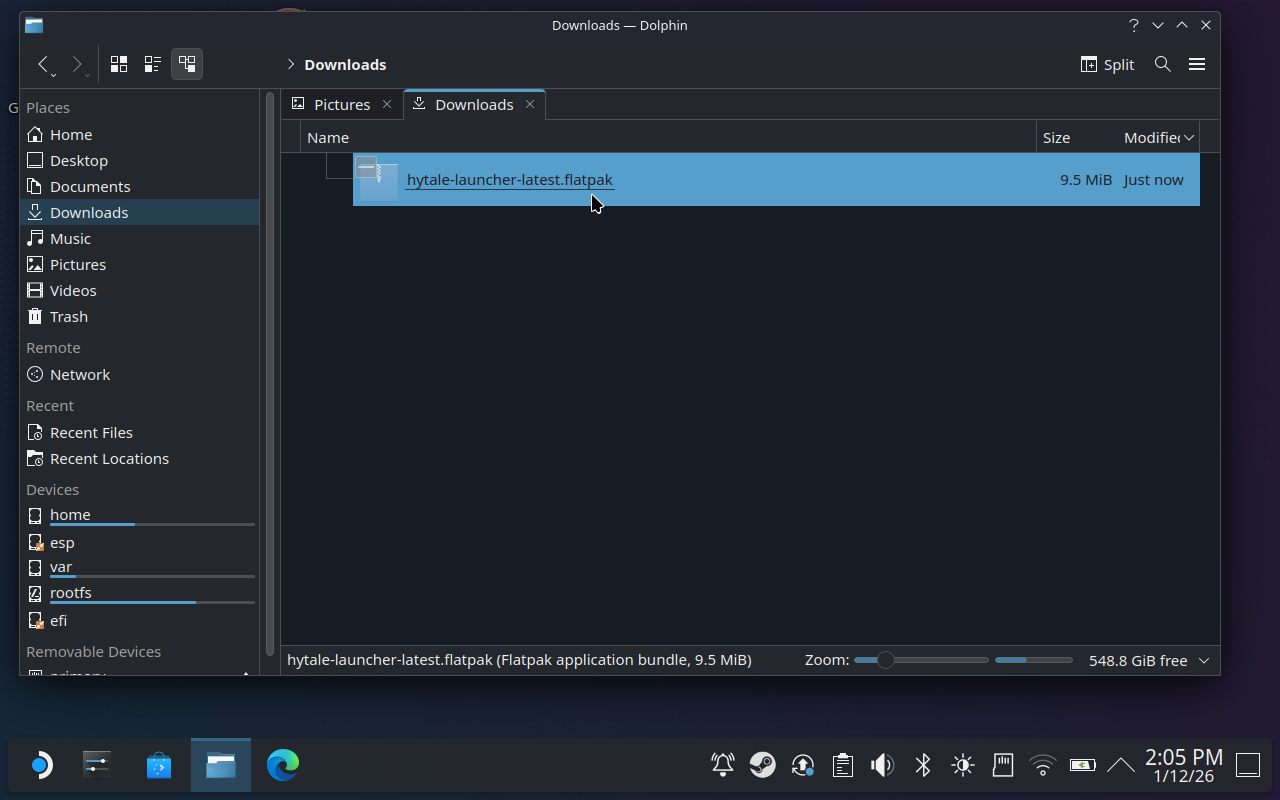Open the Modified column sort dropdown
Viewport: 1280px width, 800px height.
[x=1190, y=137]
